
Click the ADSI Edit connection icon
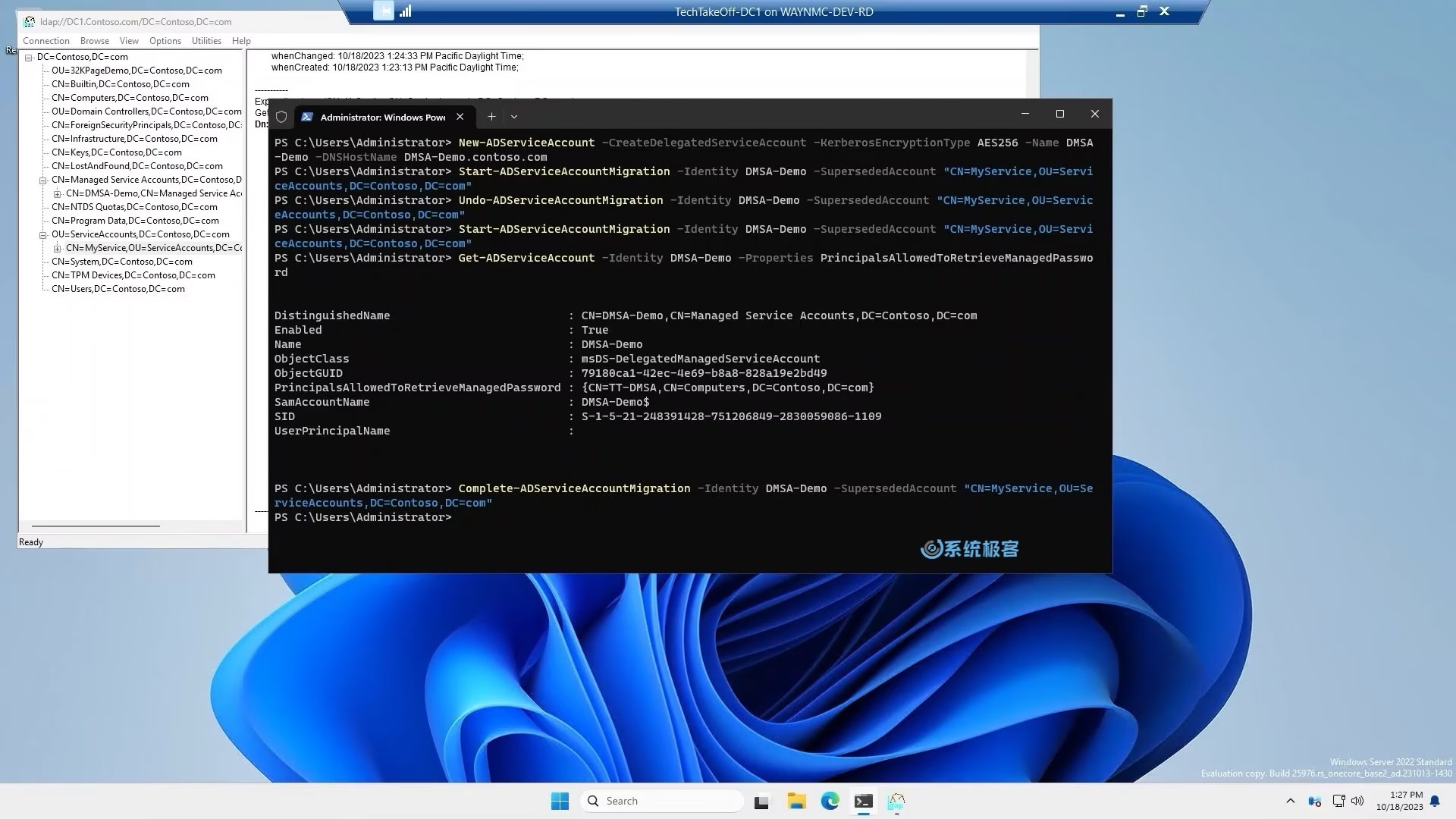click(27, 21)
